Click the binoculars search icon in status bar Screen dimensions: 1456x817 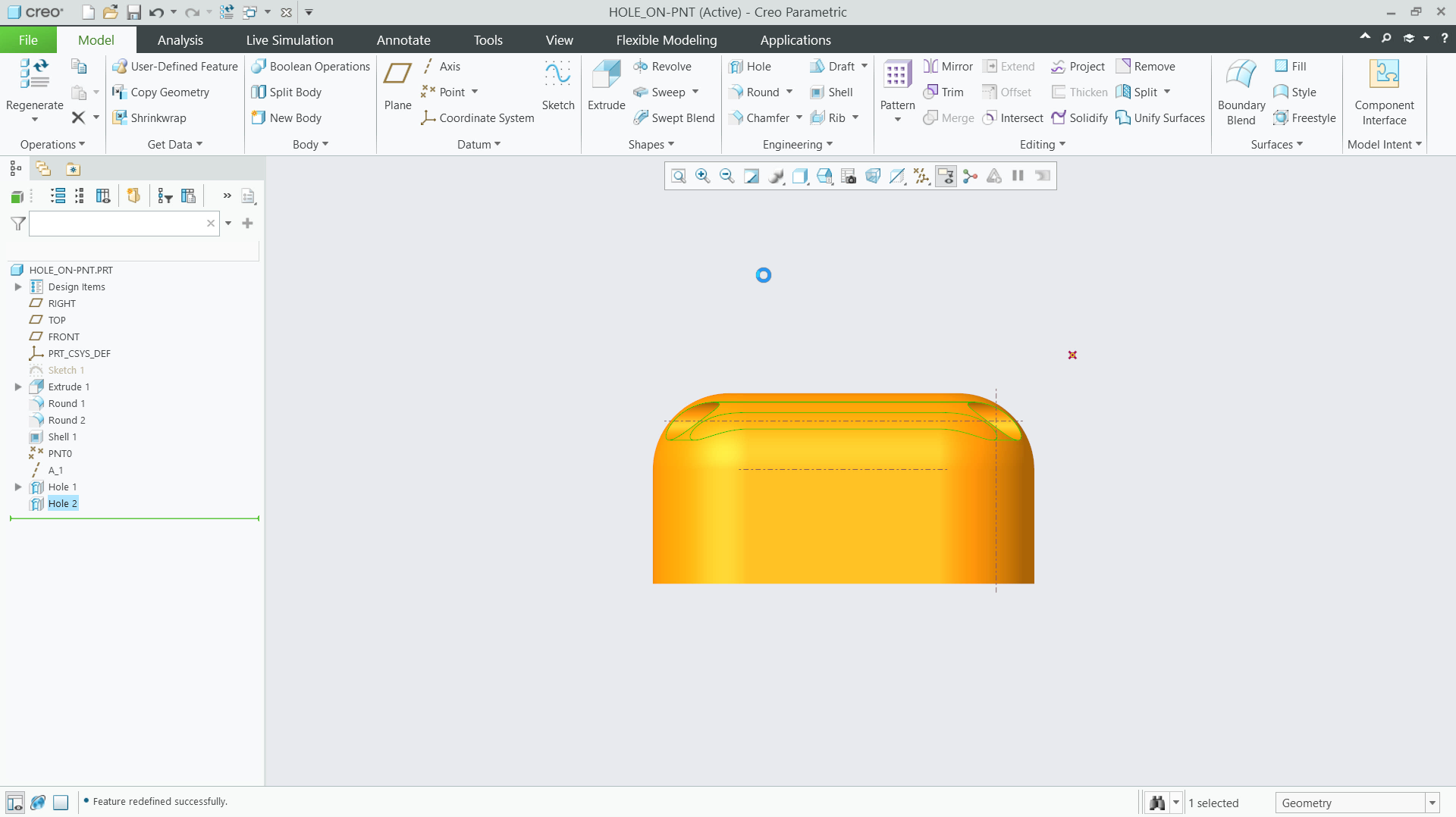[1157, 803]
